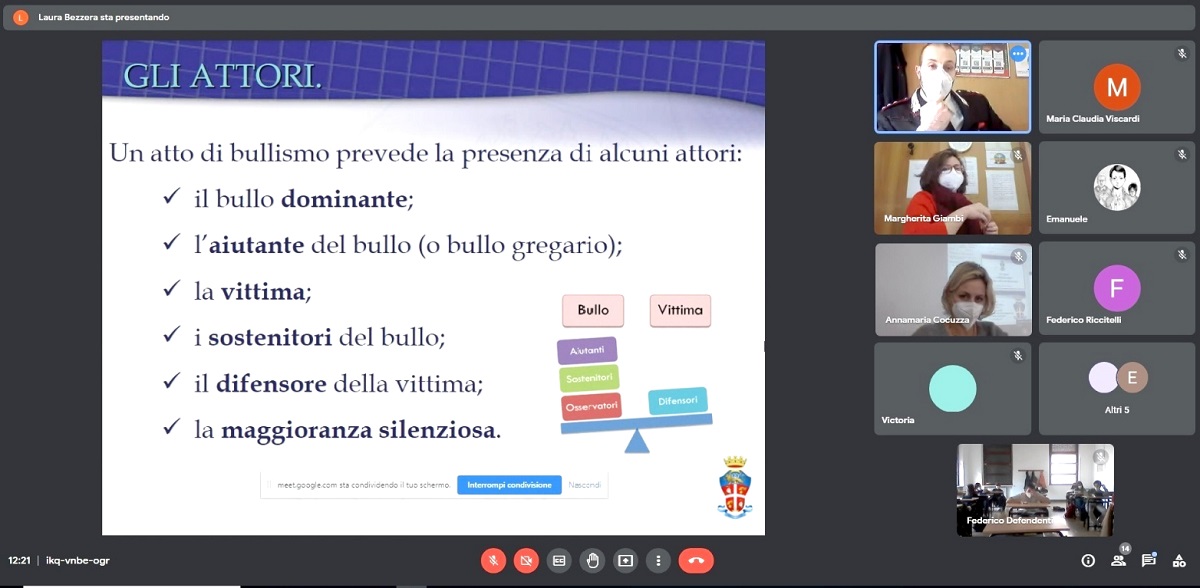Show the participants list
Screen dimensions: 1200x588
click(1119, 561)
